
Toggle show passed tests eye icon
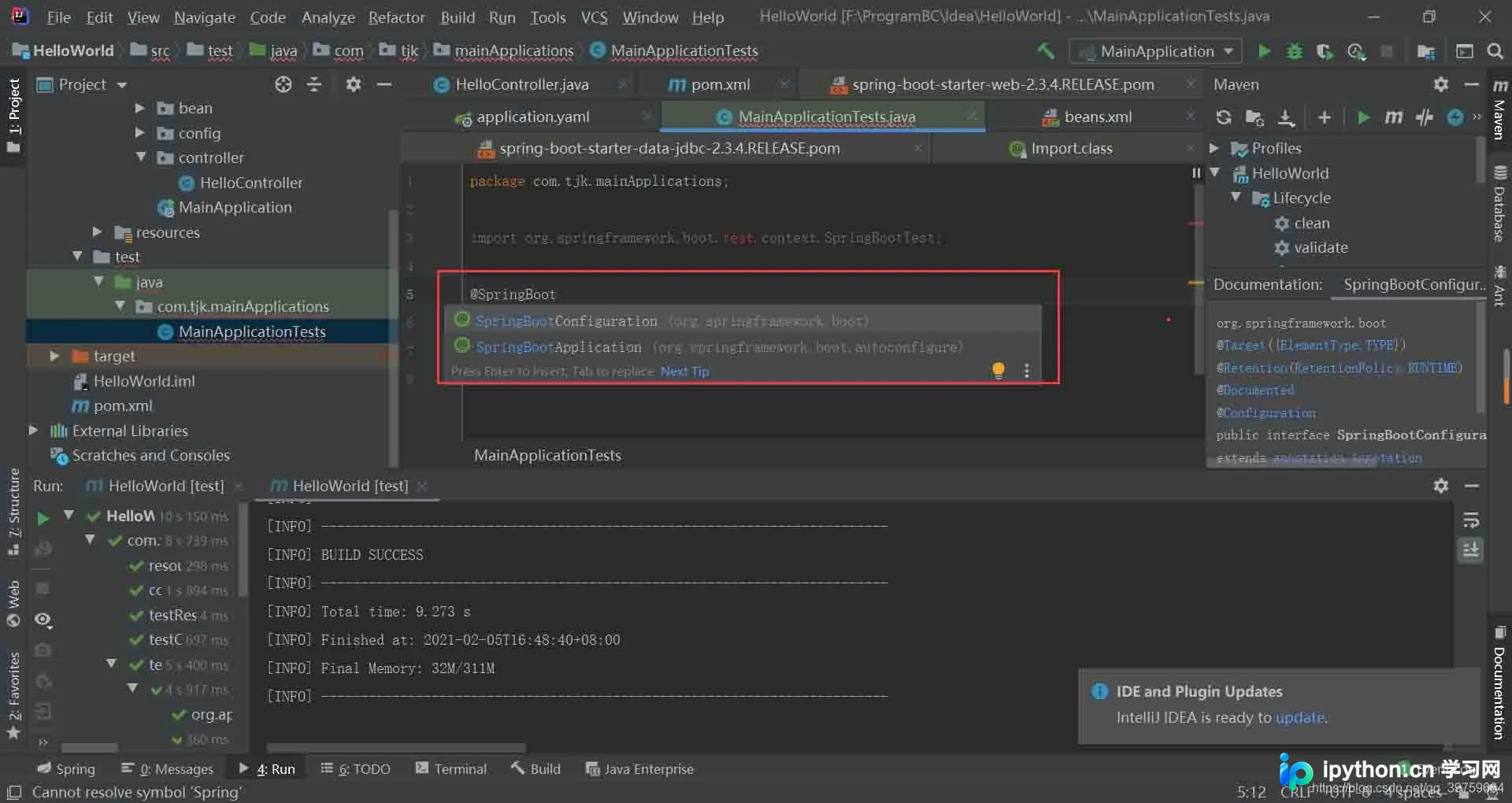click(43, 620)
